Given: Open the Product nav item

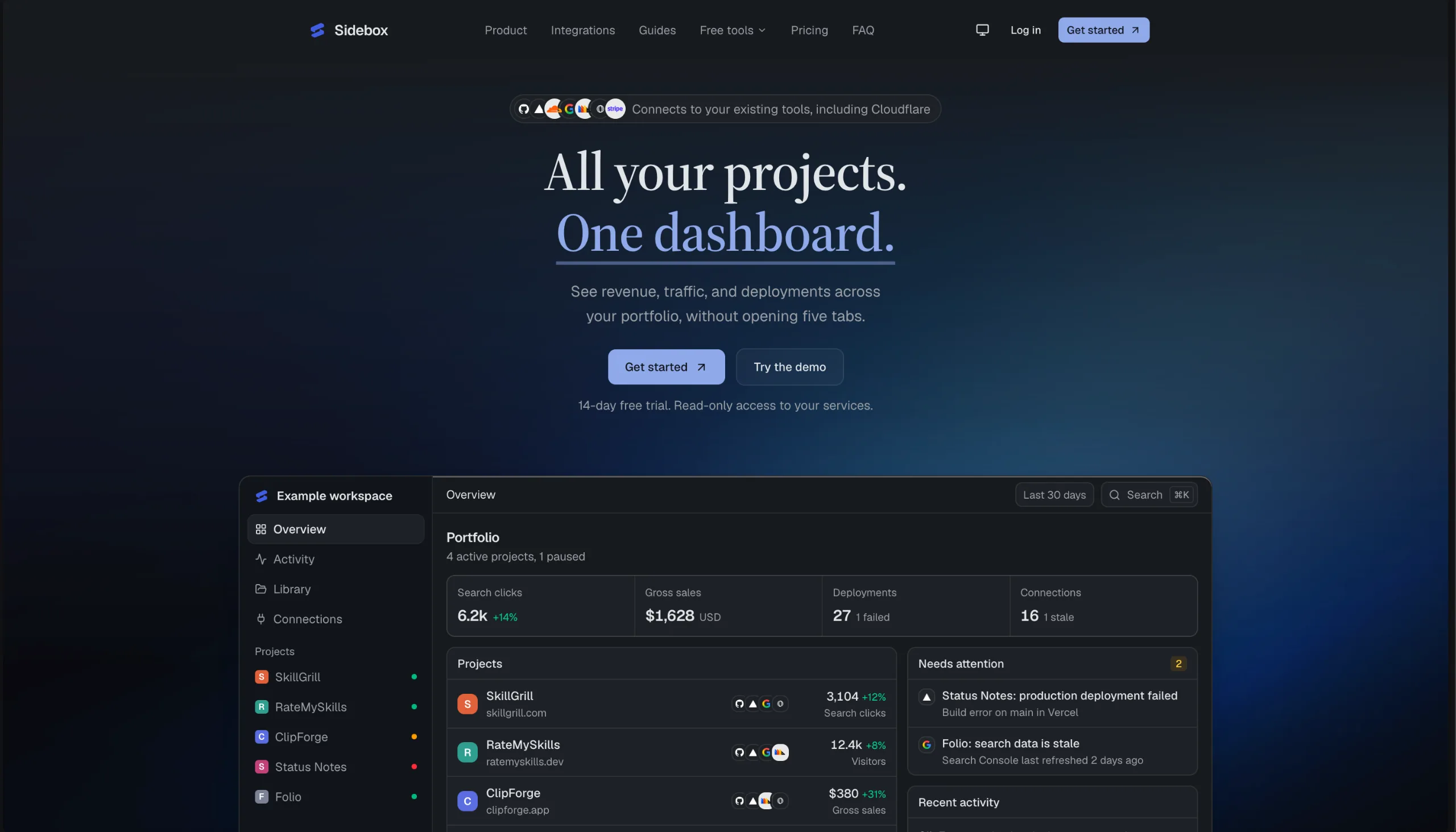Looking at the screenshot, I should [506, 30].
